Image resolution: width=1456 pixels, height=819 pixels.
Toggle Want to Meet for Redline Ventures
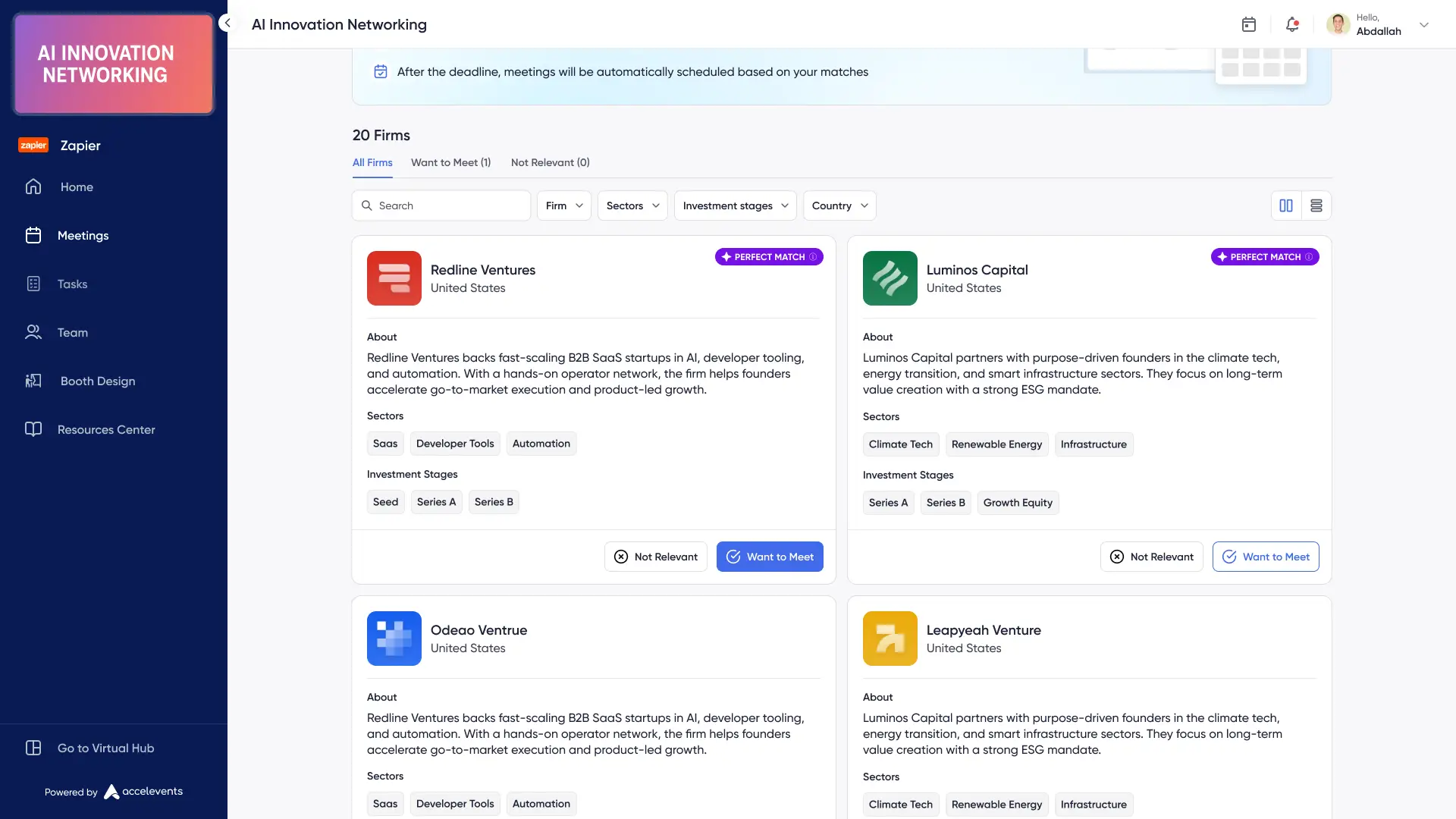point(770,557)
